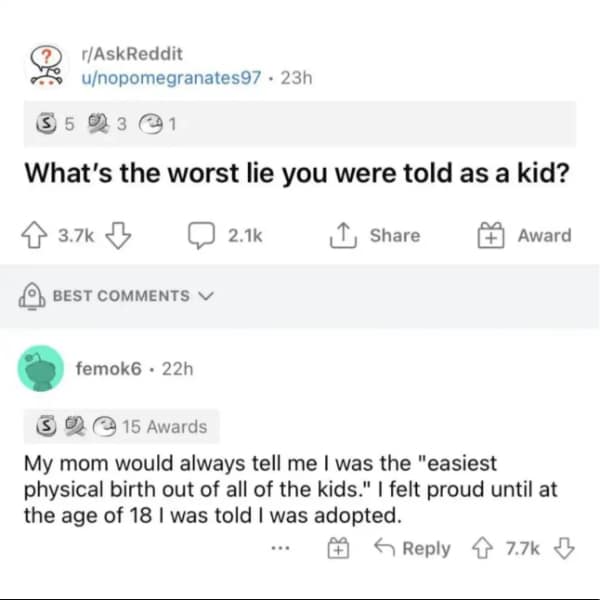Reply to femok6's comment

[411, 548]
